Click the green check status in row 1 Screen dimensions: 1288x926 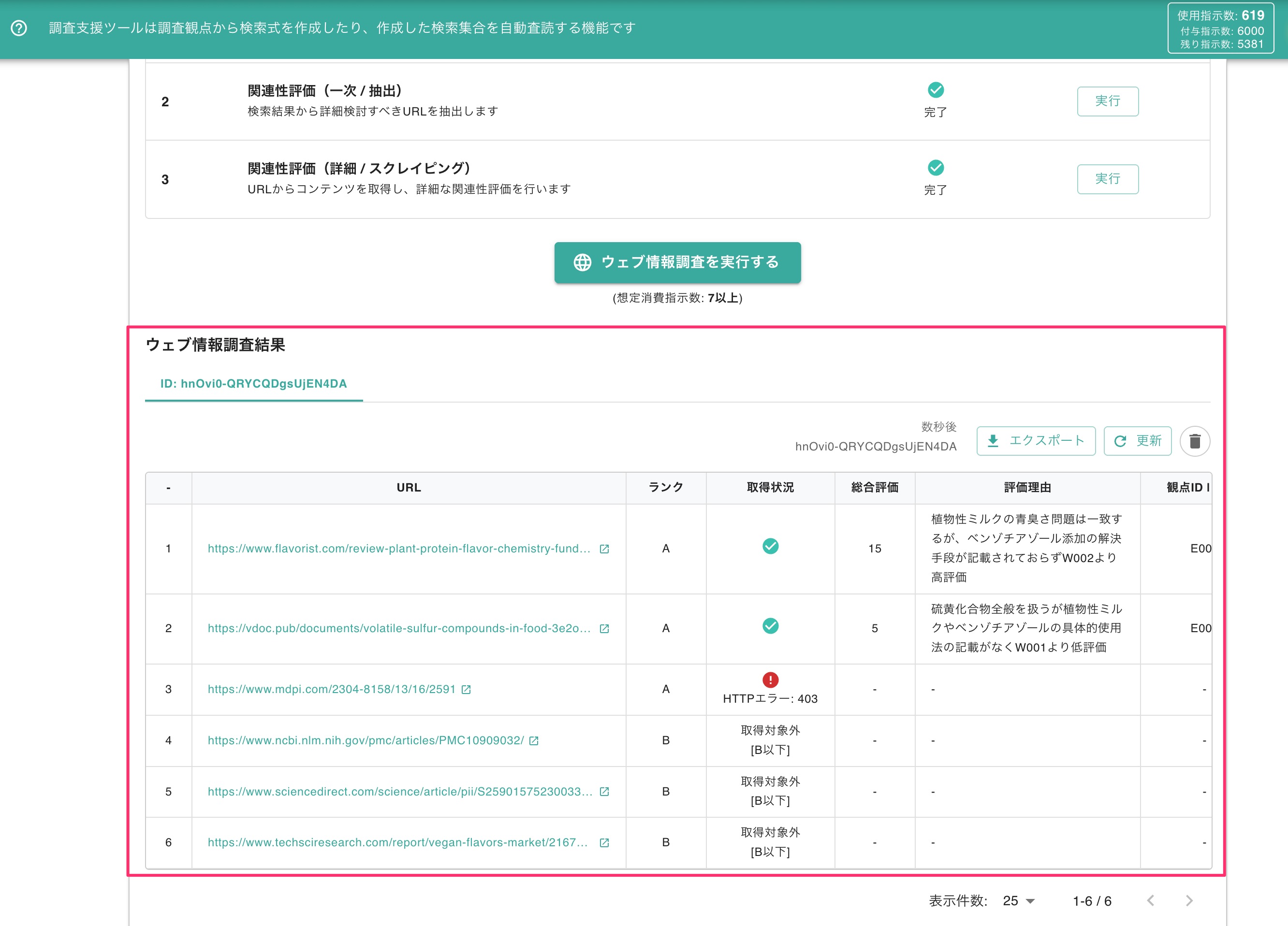pos(770,546)
